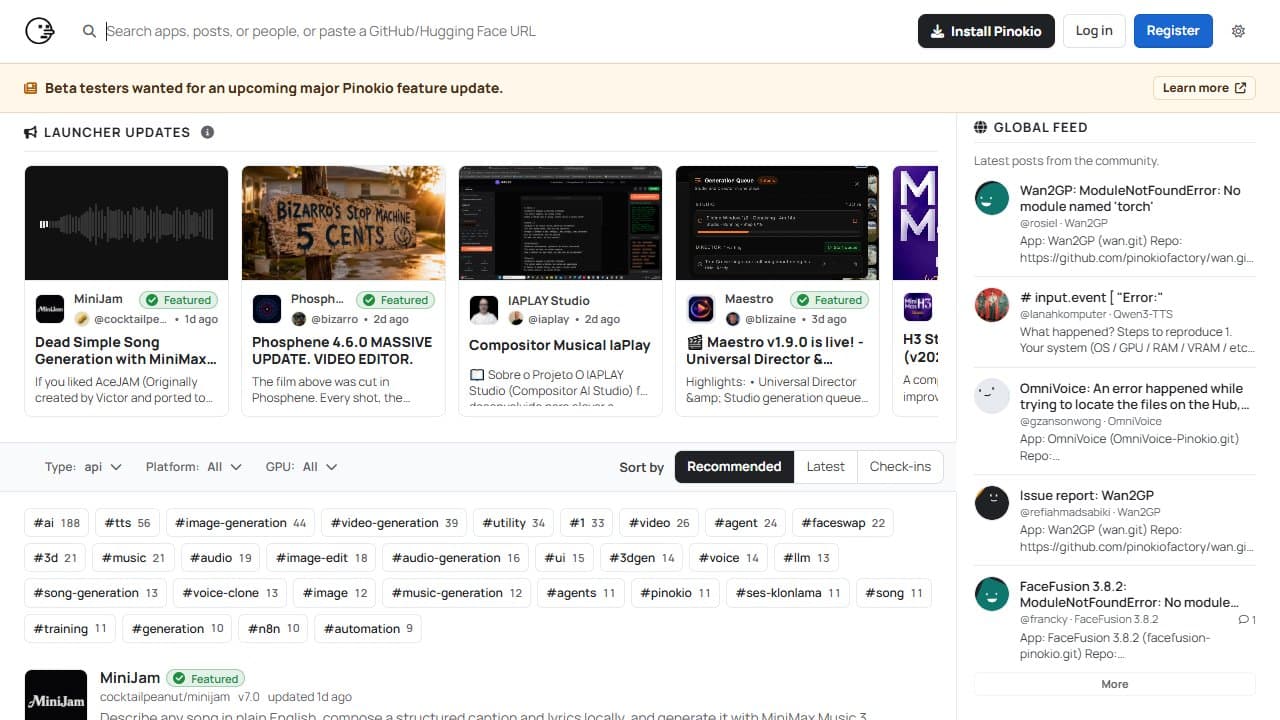Viewport: 1280px width, 720px height.
Task: Open the Wan2GP ModuleNotFoundError post
Action: (x=1130, y=198)
